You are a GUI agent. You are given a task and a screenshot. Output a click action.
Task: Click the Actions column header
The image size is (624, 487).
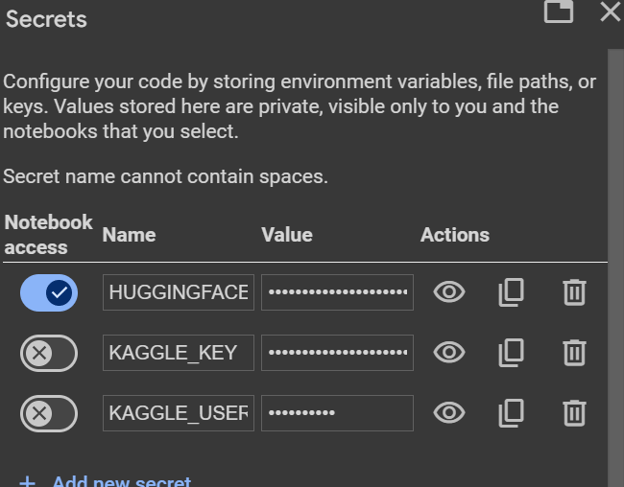coord(455,235)
